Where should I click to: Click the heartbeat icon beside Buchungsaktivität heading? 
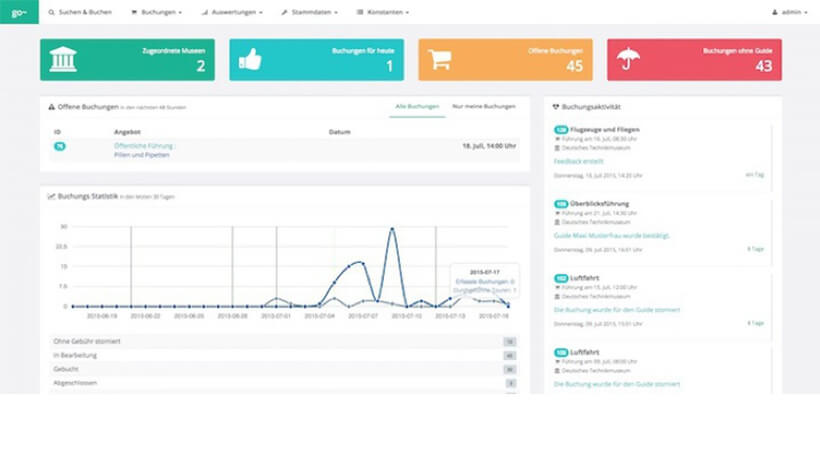pos(556,106)
